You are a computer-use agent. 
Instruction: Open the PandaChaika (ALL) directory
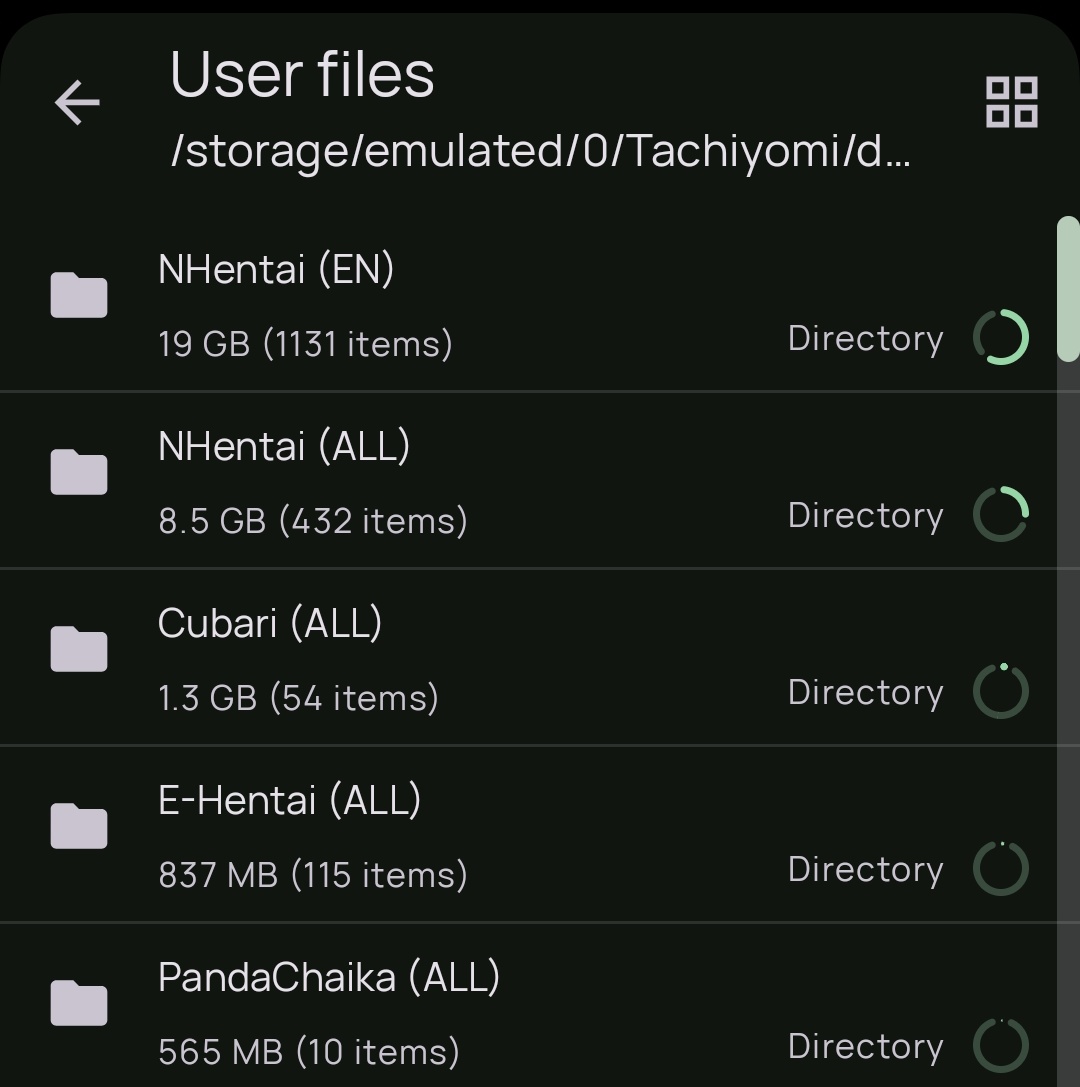pyautogui.click(x=329, y=977)
